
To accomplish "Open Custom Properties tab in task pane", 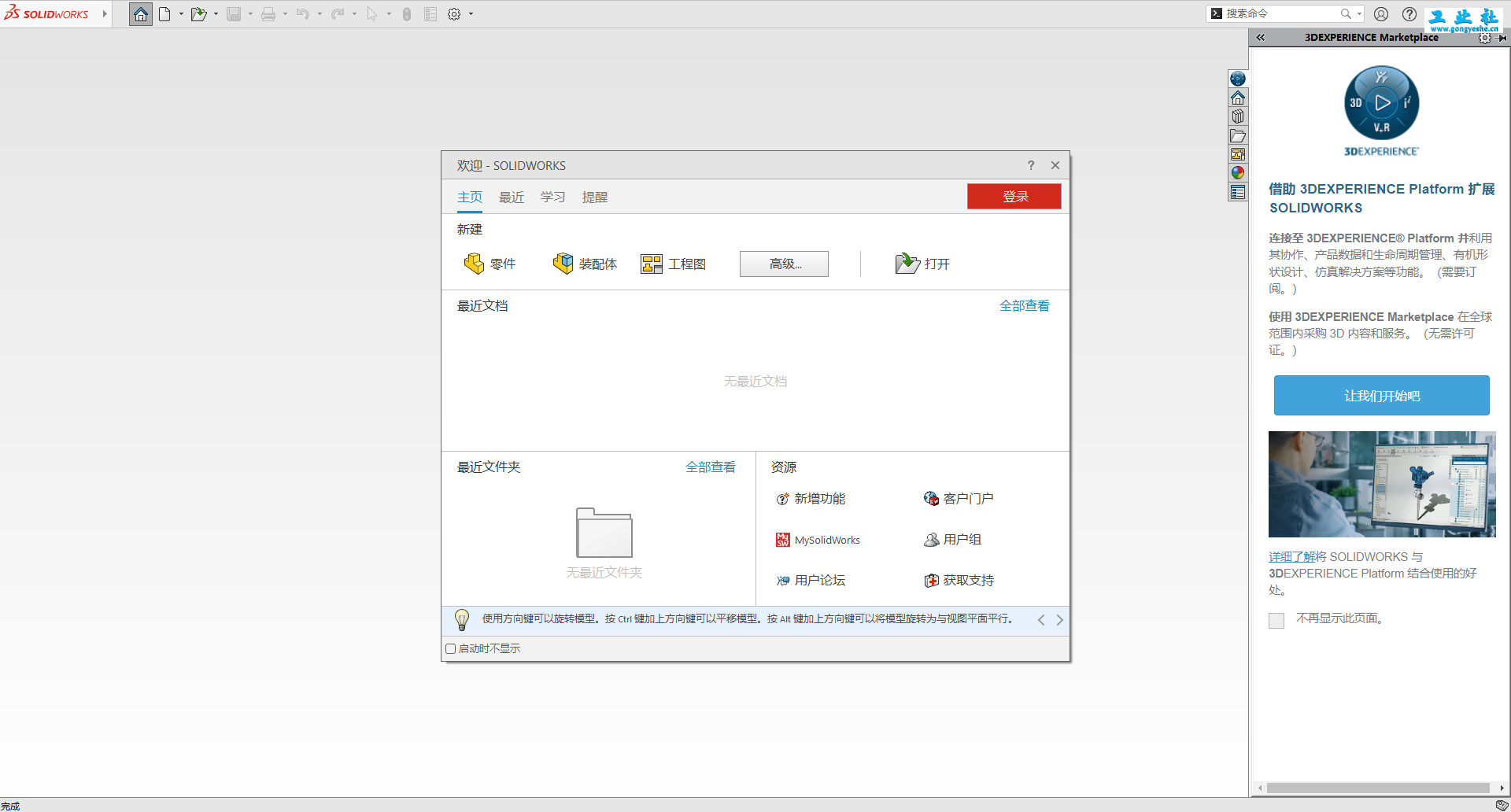I will 1238,192.
